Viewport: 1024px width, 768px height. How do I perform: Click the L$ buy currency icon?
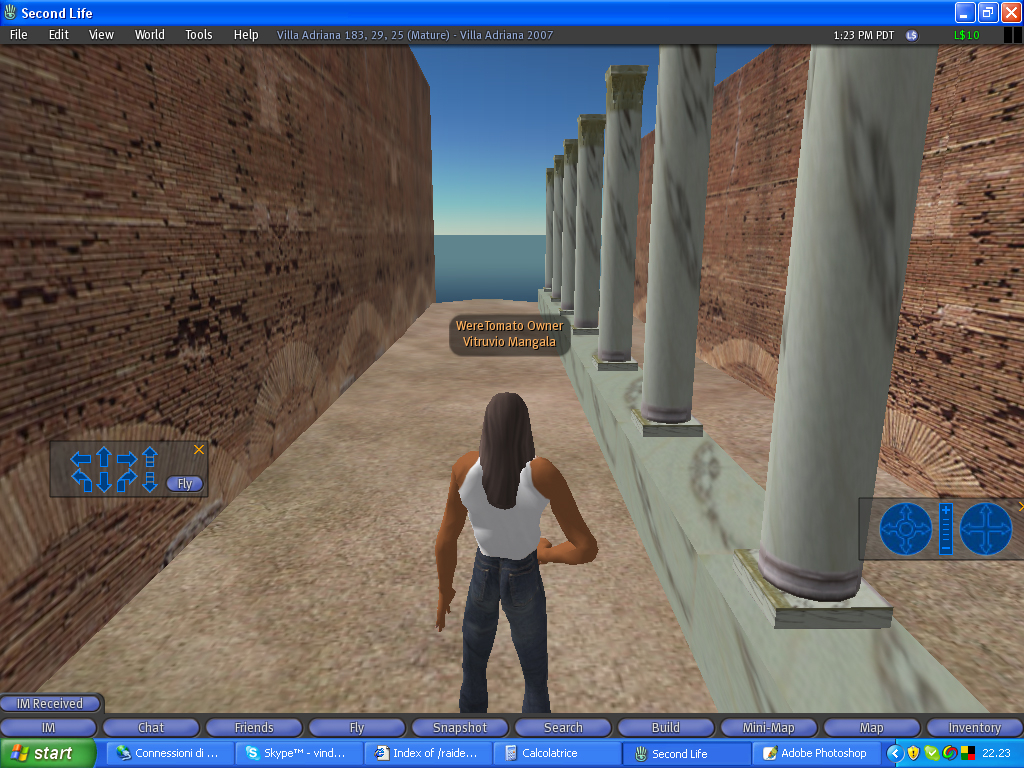[x=911, y=35]
